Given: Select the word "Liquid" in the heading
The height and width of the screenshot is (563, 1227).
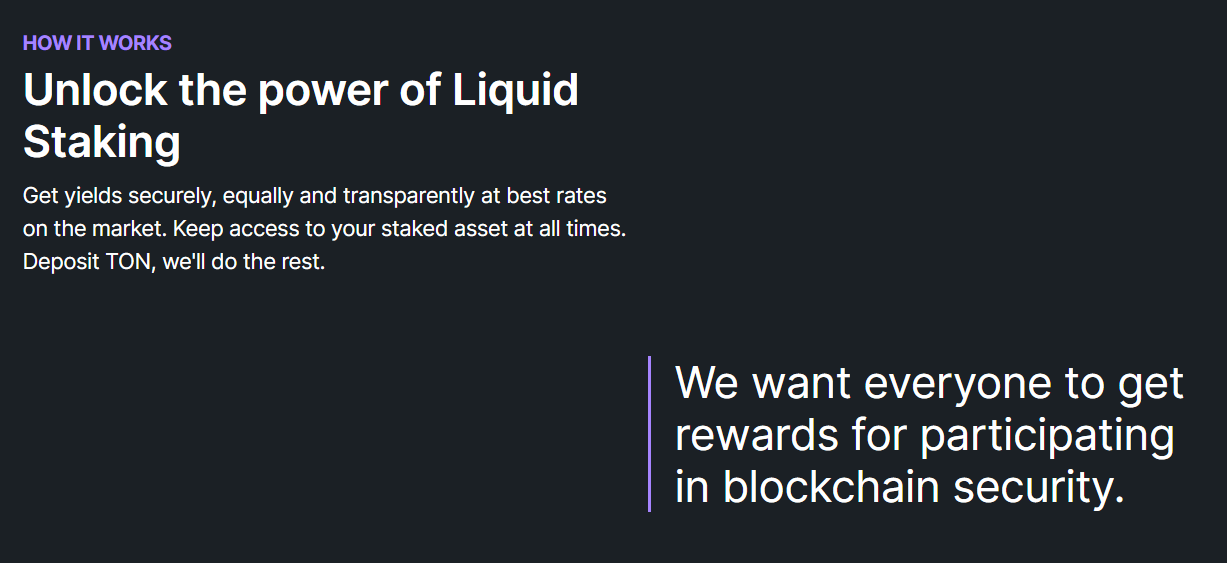Looking at the screenshot, I should point(515,91).
